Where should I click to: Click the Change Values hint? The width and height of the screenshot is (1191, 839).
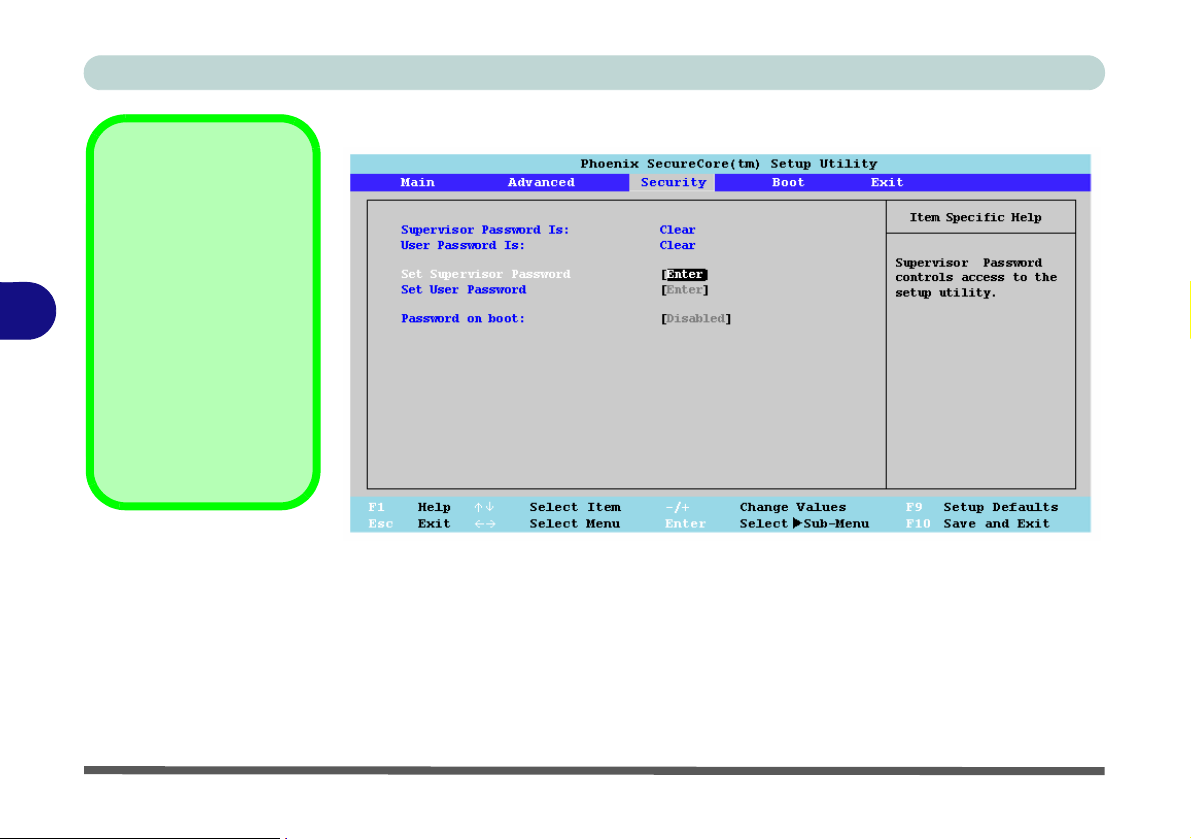[792, 507]
